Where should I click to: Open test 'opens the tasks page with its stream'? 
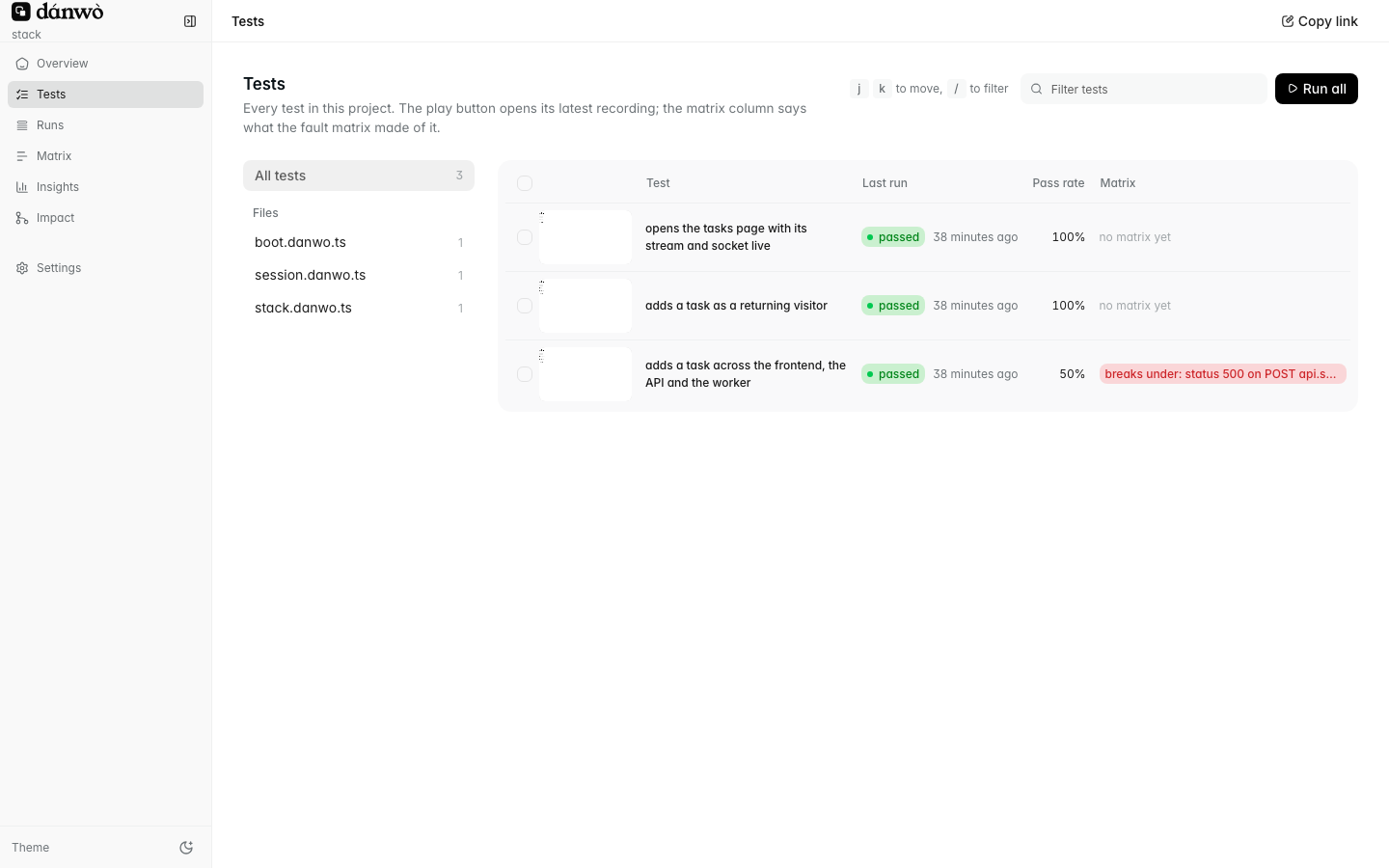726,237
